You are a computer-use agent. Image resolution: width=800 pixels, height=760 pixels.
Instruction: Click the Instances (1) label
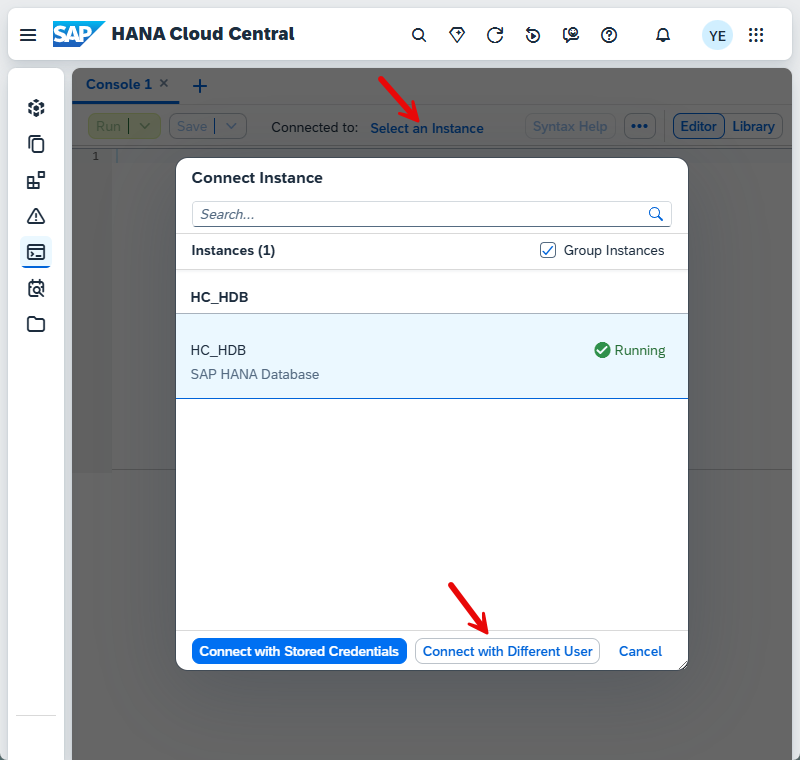pyautogui.click(x=233, y=250)
